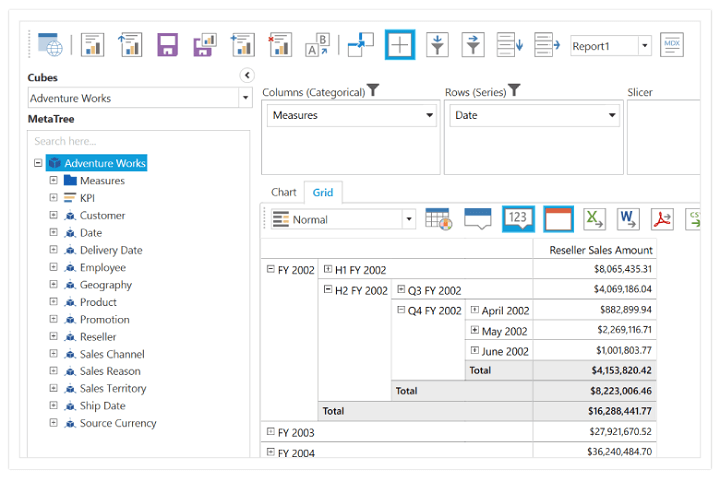Open the Report1 dropdown

[x=644, y=46]
